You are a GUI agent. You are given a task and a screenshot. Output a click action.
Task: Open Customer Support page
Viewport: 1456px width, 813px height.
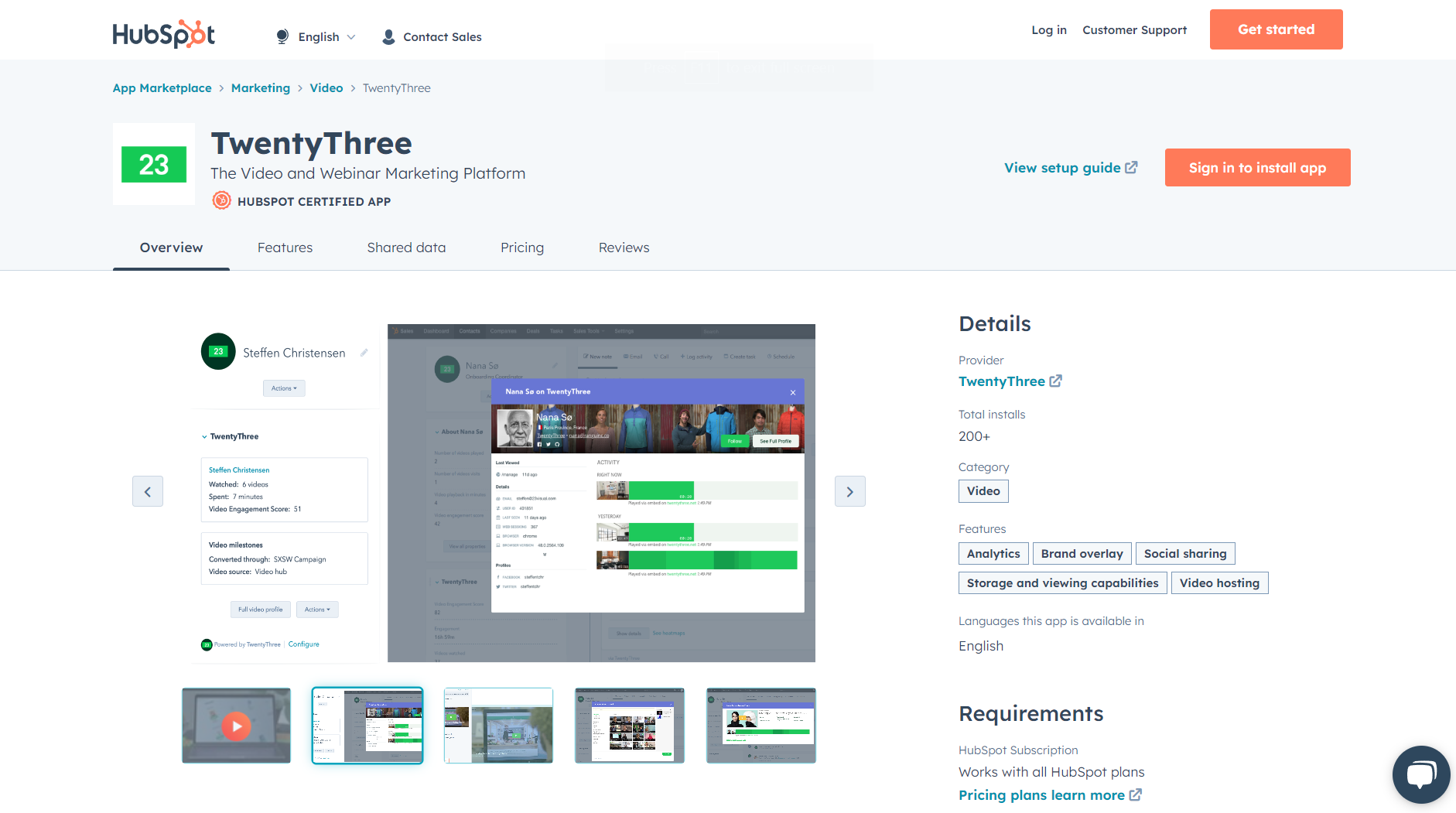click(1134, 30)
